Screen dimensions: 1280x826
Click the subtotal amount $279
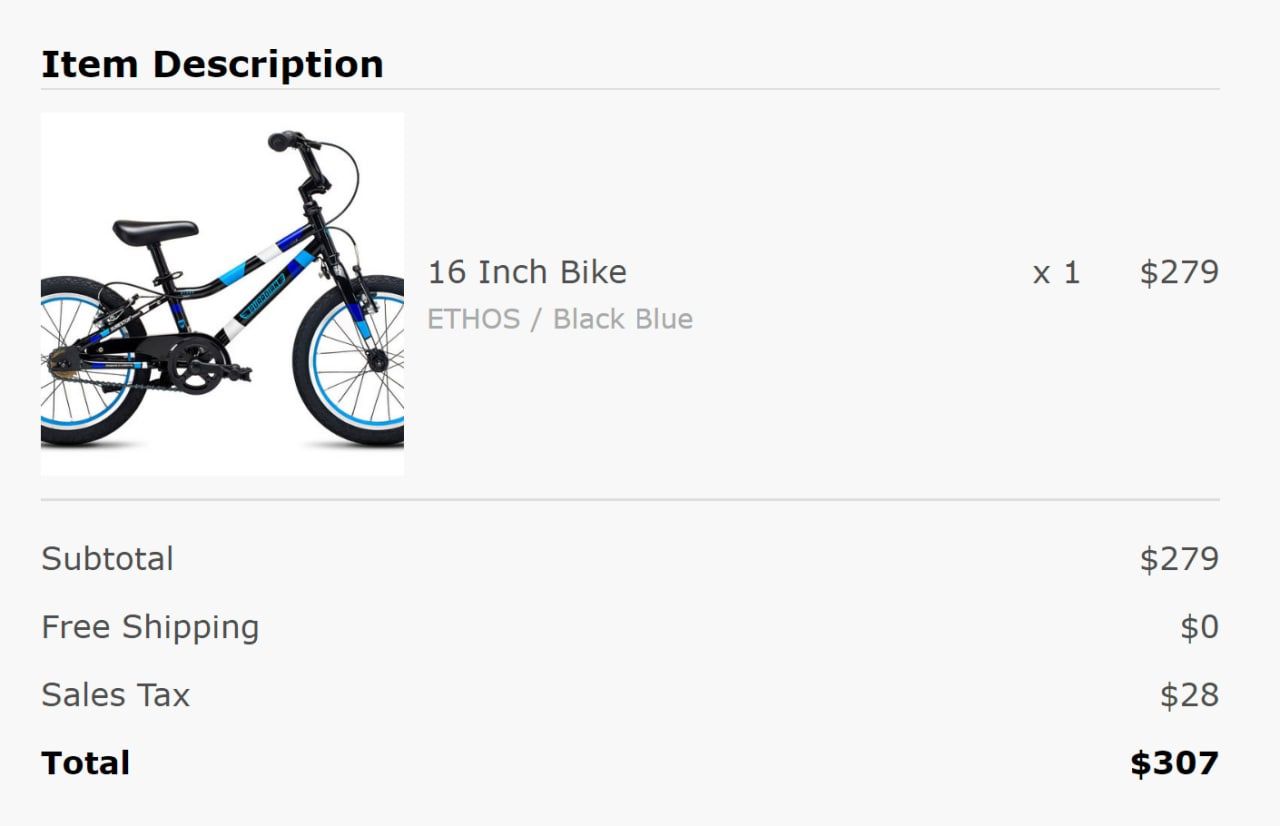click(1179, 558)
